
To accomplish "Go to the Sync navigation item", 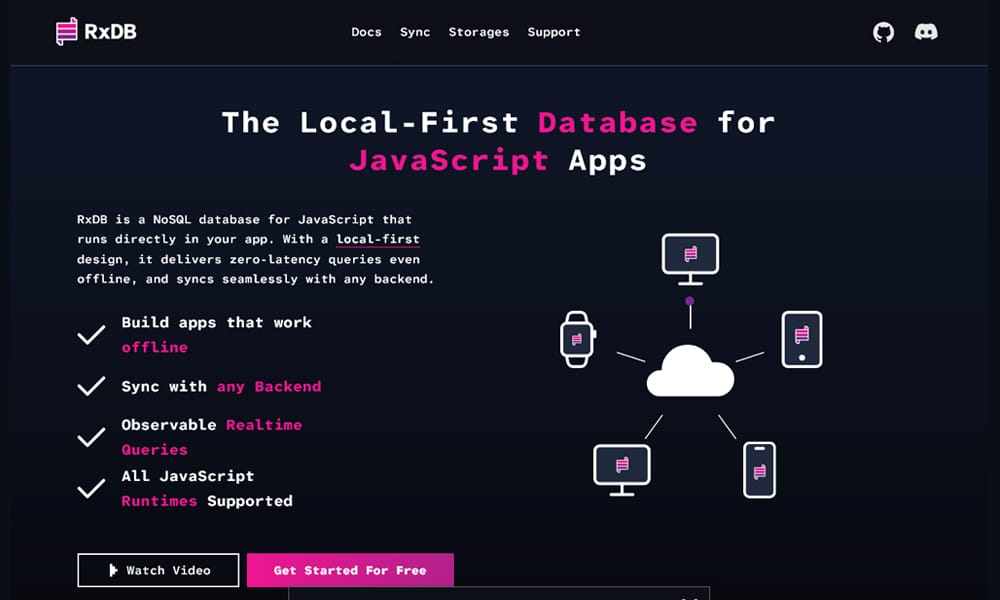I will tap(415, 32).
